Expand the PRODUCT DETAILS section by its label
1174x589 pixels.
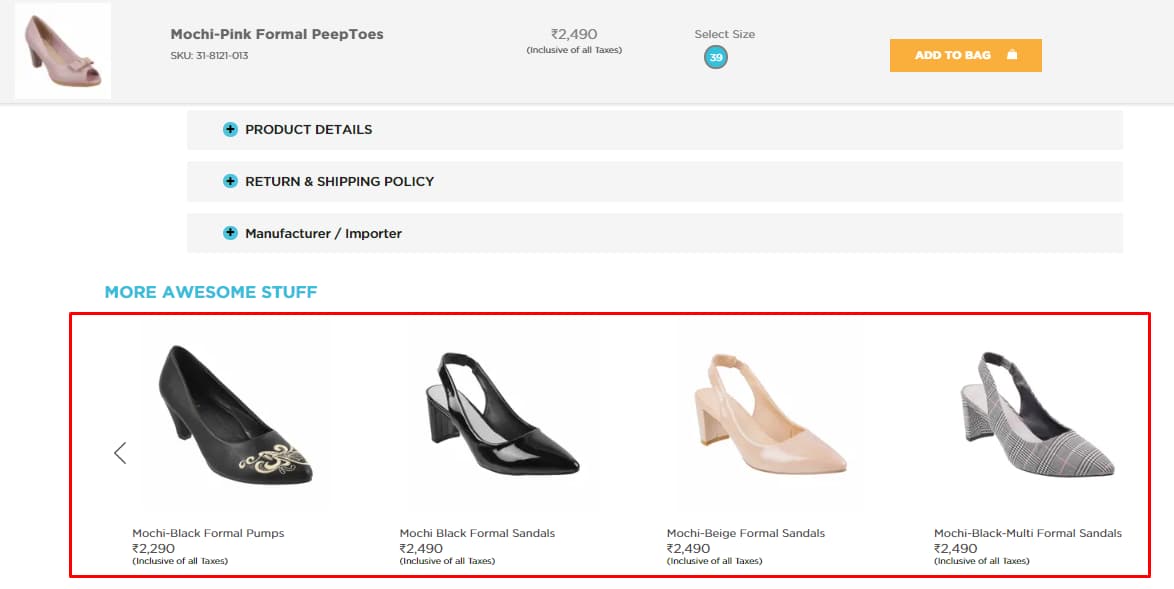point(308,130)
